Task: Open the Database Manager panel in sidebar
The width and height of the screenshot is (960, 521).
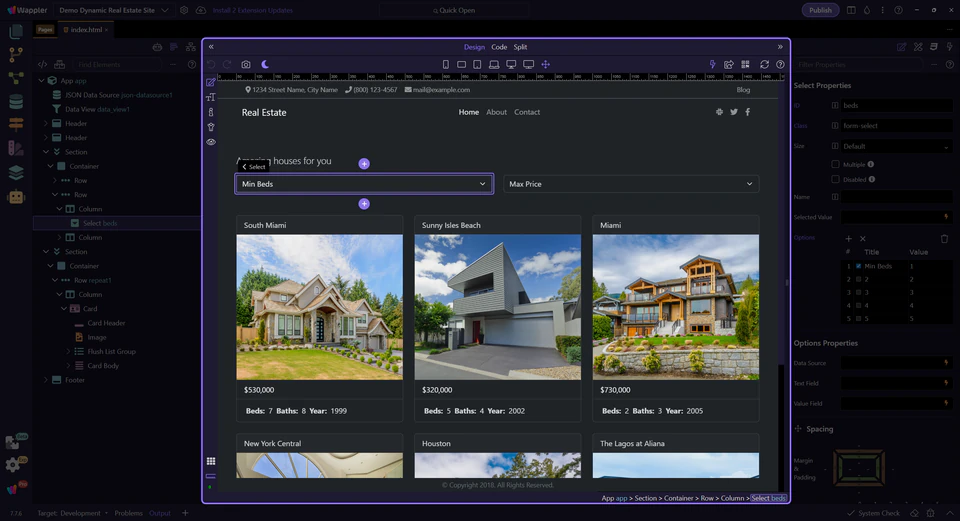Action: pyautogui.click(x=15, y=101)
